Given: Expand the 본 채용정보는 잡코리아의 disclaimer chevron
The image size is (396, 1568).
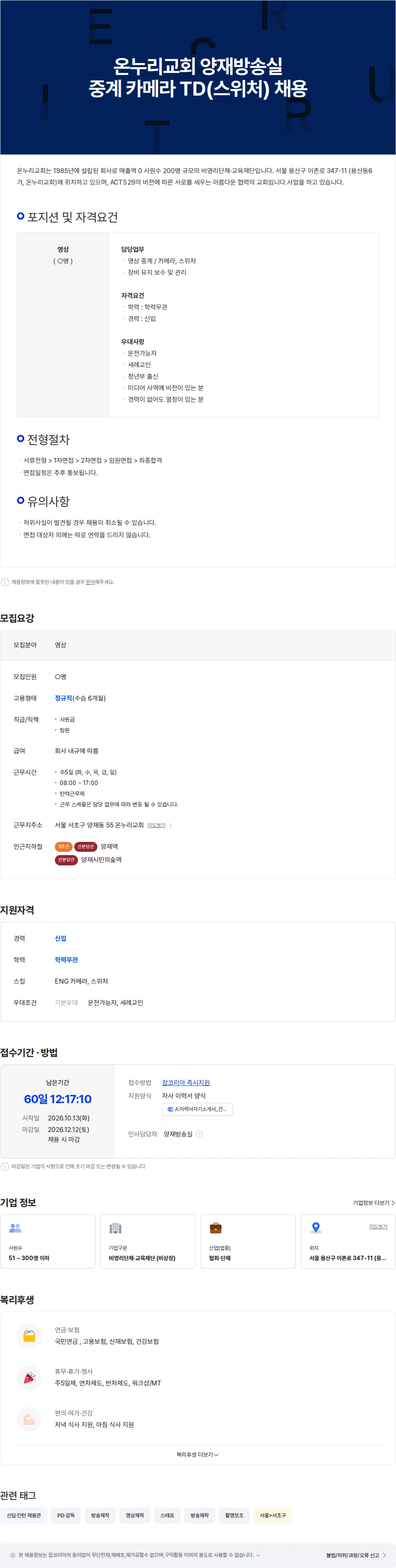Looking at the screenshot, I should click(258, 1555).
